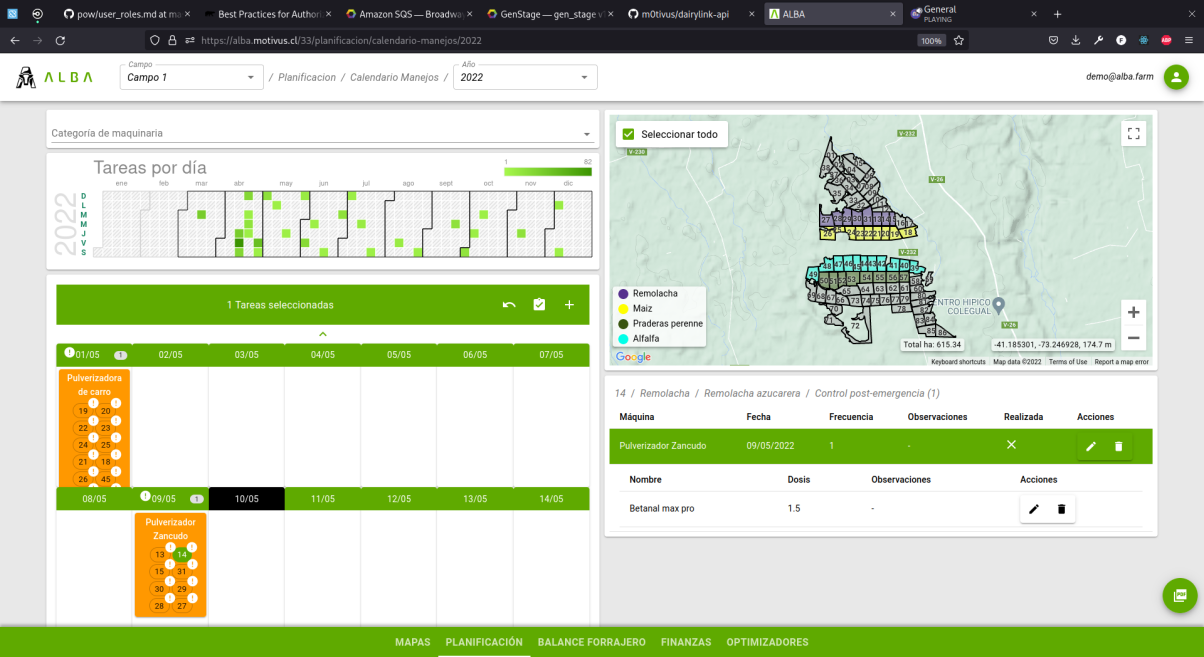Zoom in on the map

[x=1133, y=312]
